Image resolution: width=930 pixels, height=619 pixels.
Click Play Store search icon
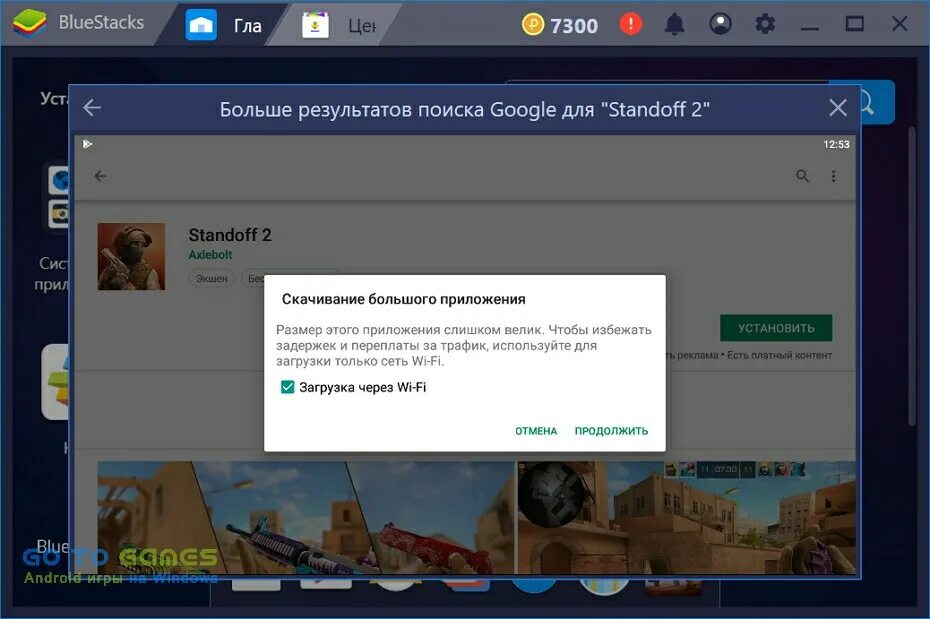tap(802, 176)
